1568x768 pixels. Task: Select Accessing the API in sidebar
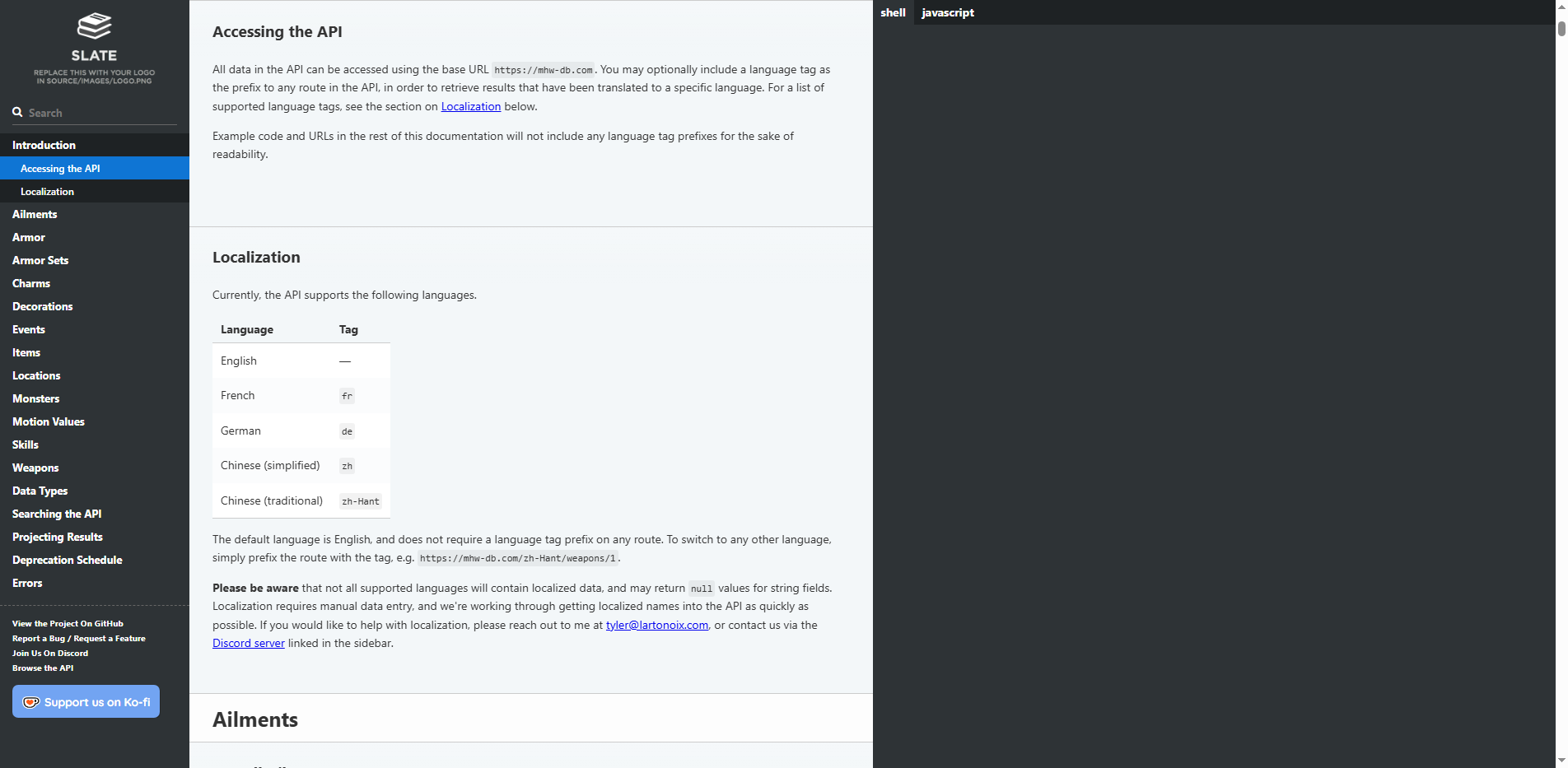pos(95,168)
